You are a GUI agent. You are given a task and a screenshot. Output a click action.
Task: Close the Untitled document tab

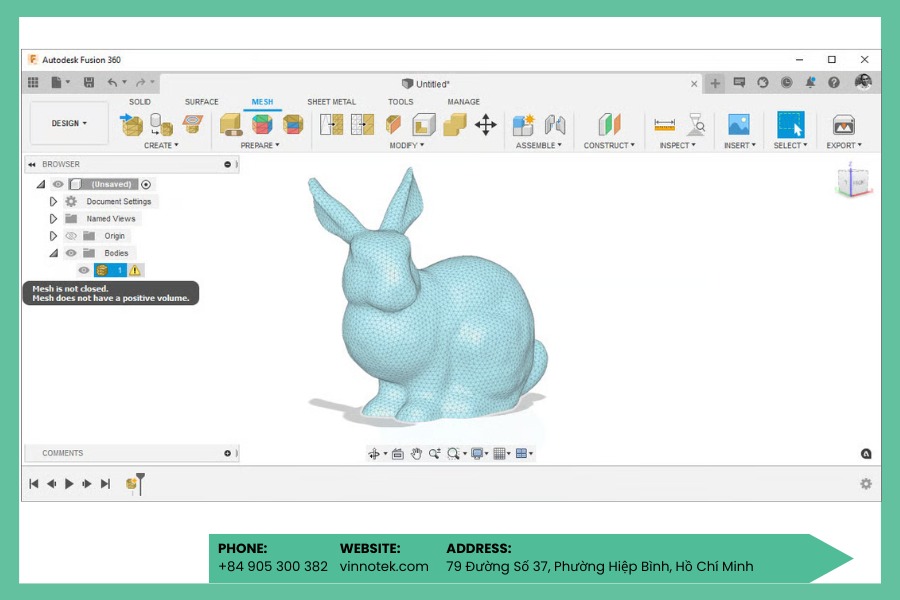coord(694,84)
